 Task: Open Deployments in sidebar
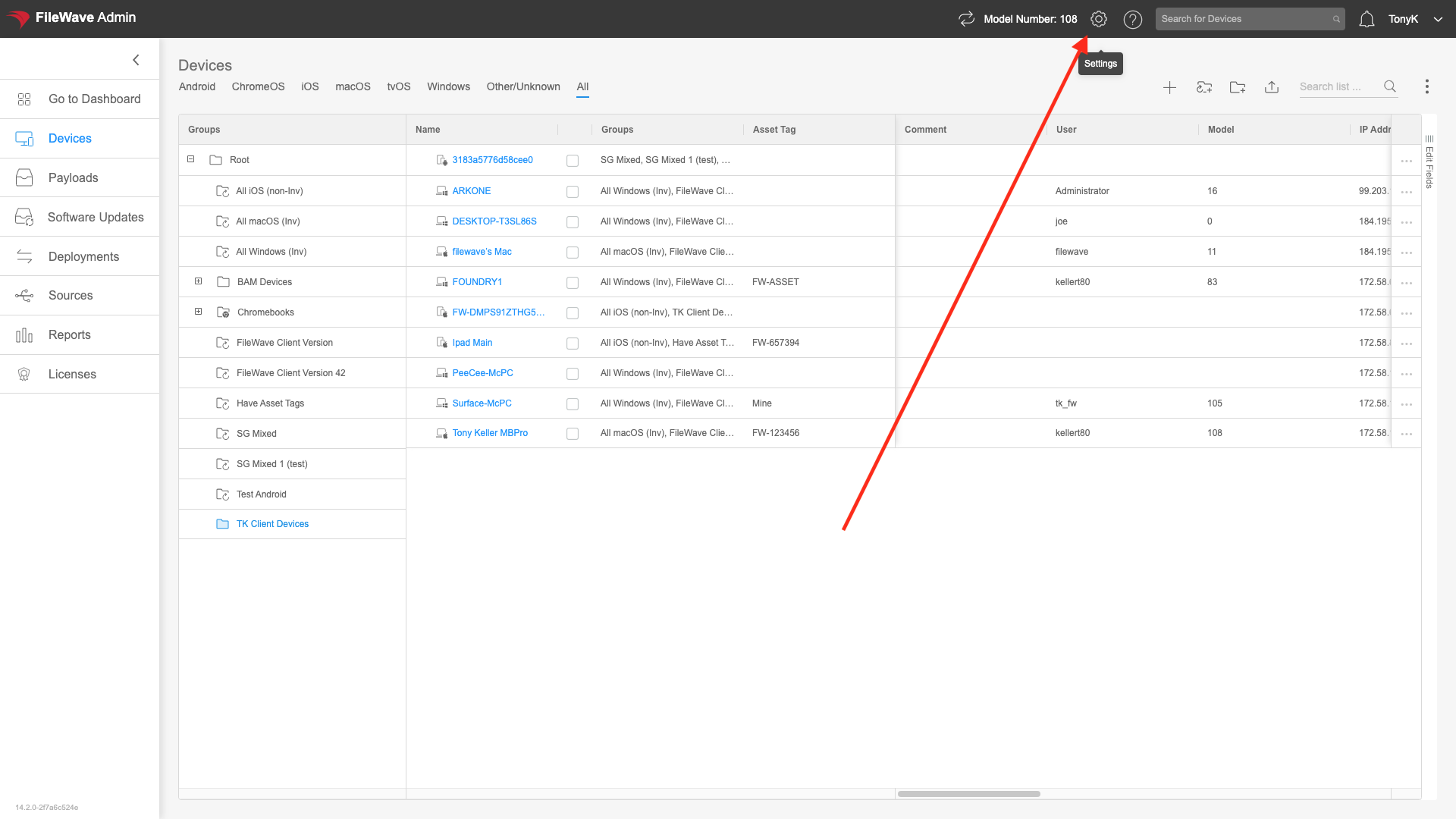tap(80, 256)
